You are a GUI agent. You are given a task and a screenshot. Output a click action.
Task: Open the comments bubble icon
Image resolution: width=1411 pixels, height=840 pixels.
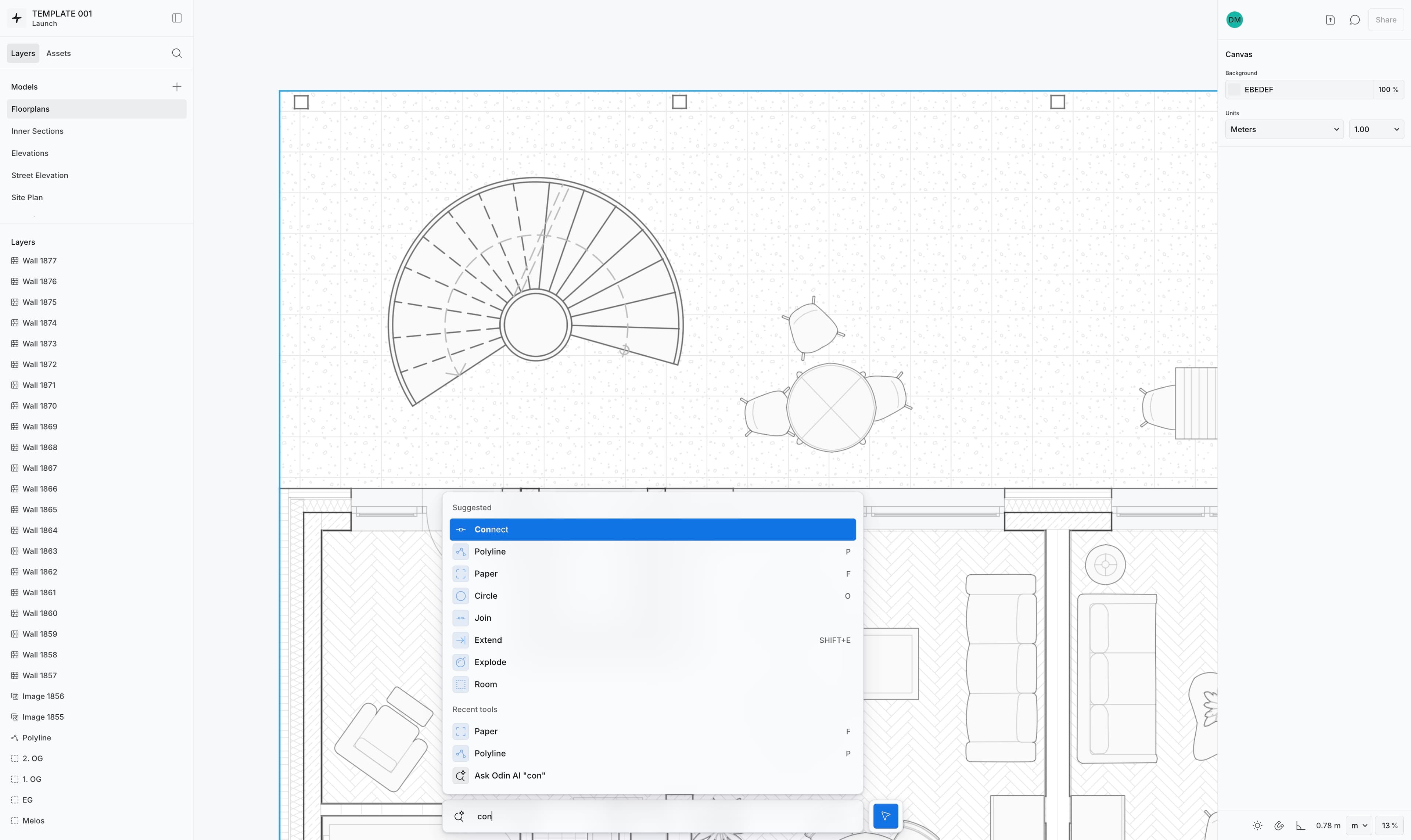[x=1355, y=20]
